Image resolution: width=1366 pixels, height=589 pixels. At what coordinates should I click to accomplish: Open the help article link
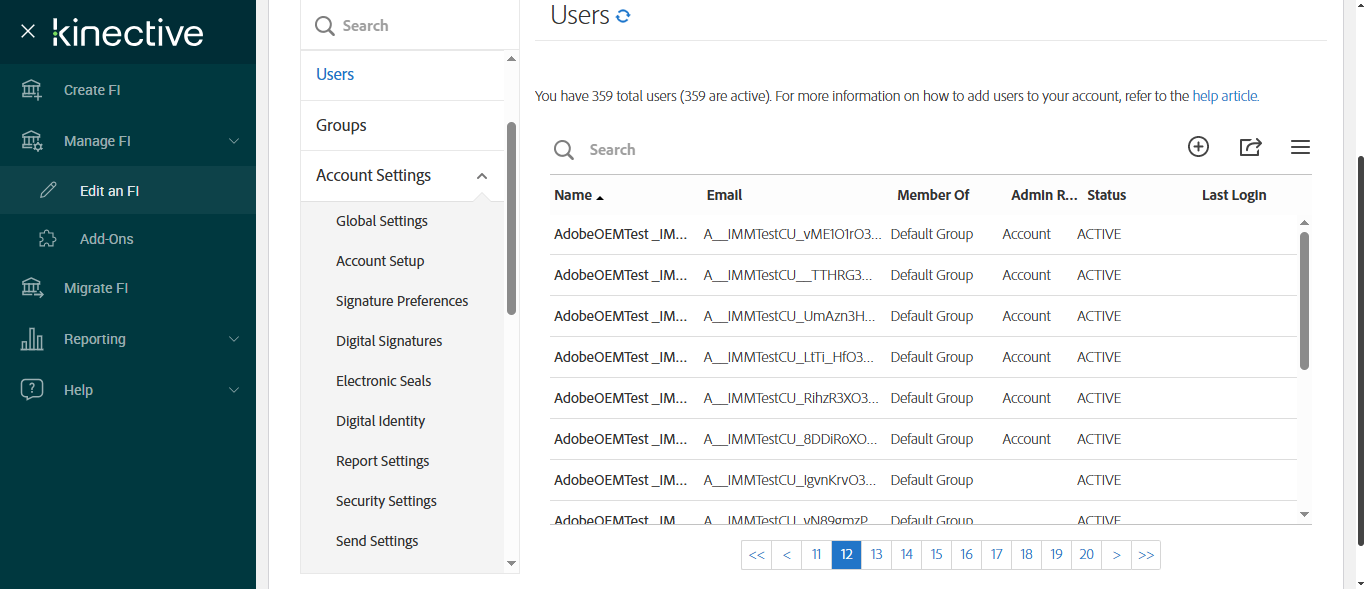(x=1225, y=97)
